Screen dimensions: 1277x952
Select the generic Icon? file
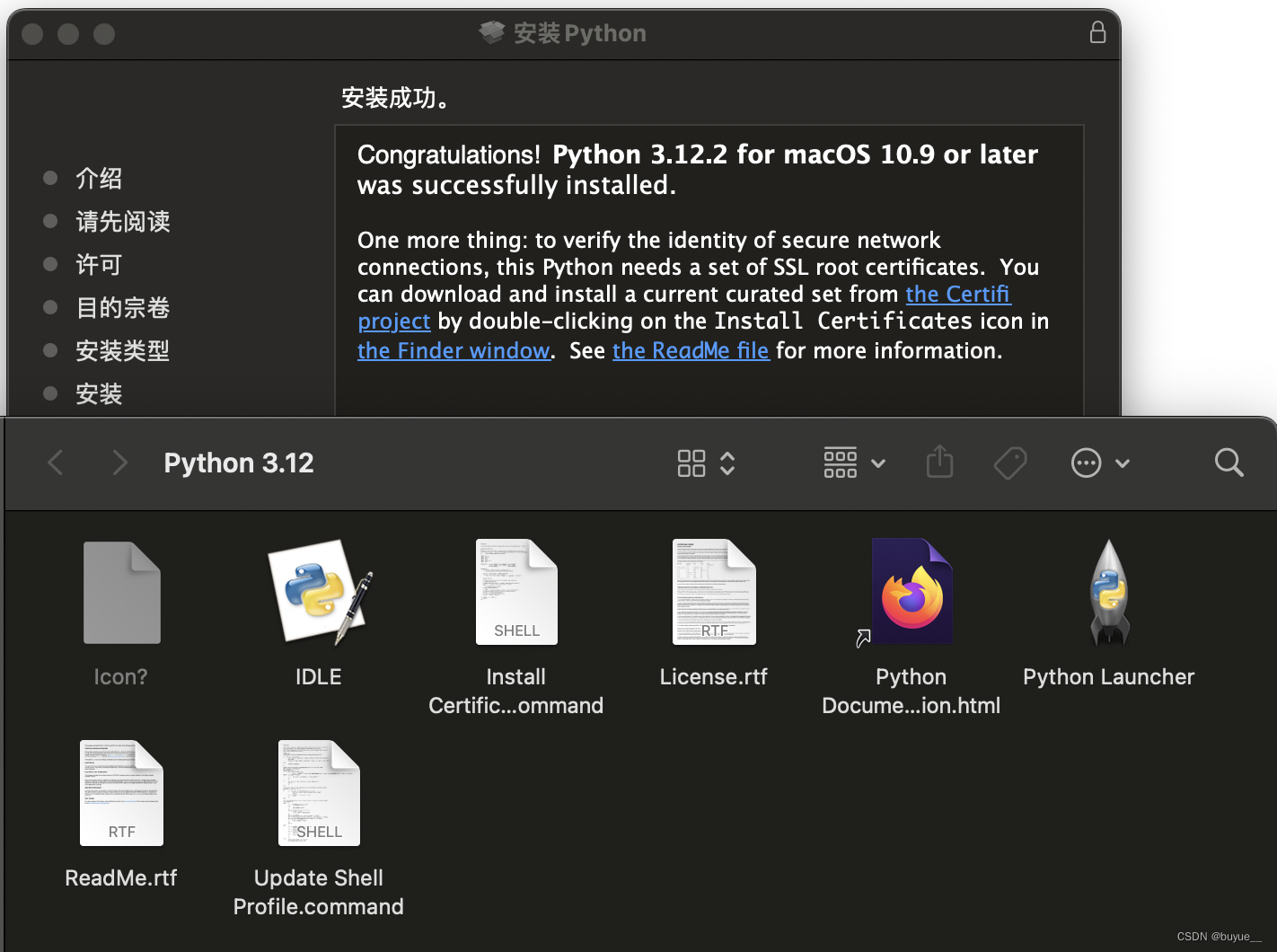click(121, 592)
